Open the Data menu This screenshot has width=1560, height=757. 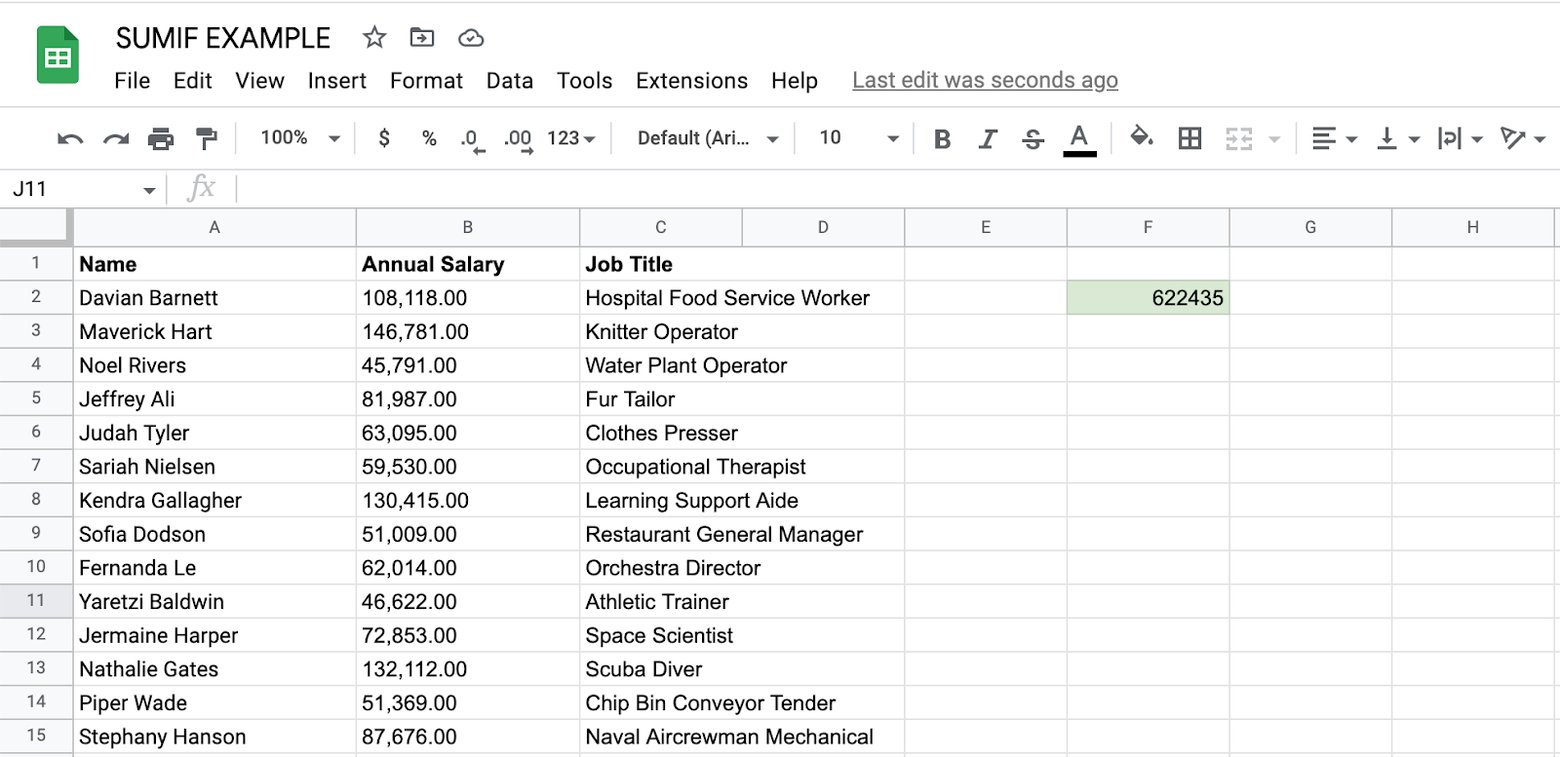[x=510, y=81]
